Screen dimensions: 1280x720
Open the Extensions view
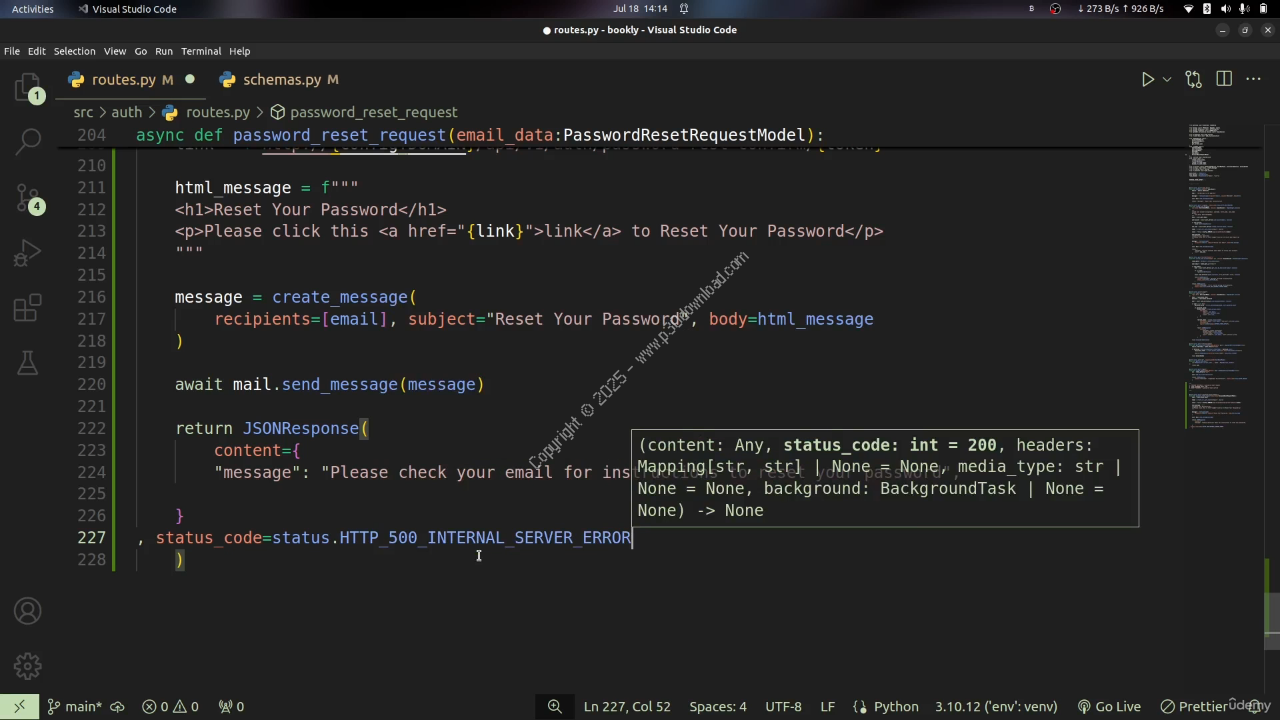pyautogui.click(x=28, y=308)
